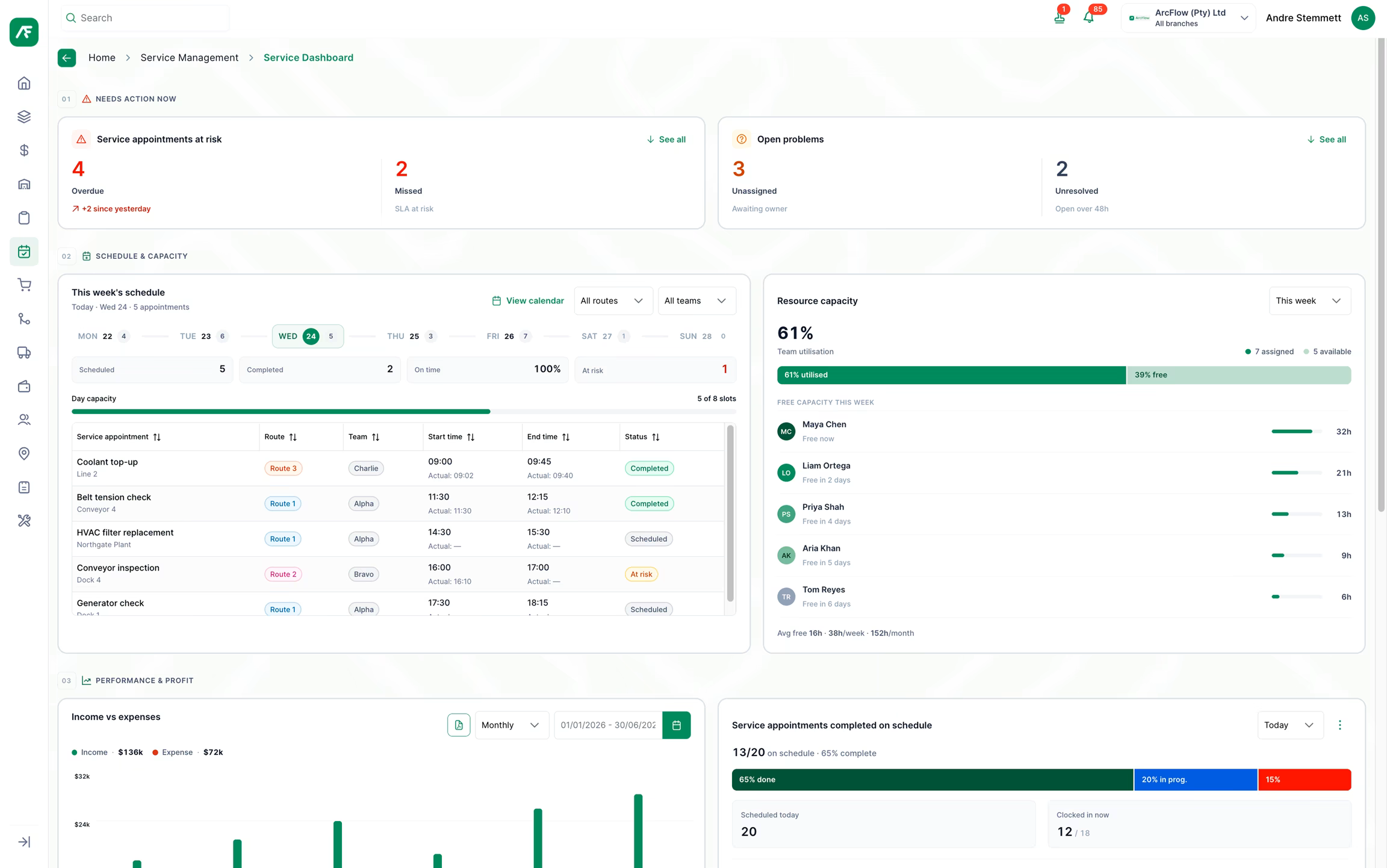Click the green back arrow button

67,58
